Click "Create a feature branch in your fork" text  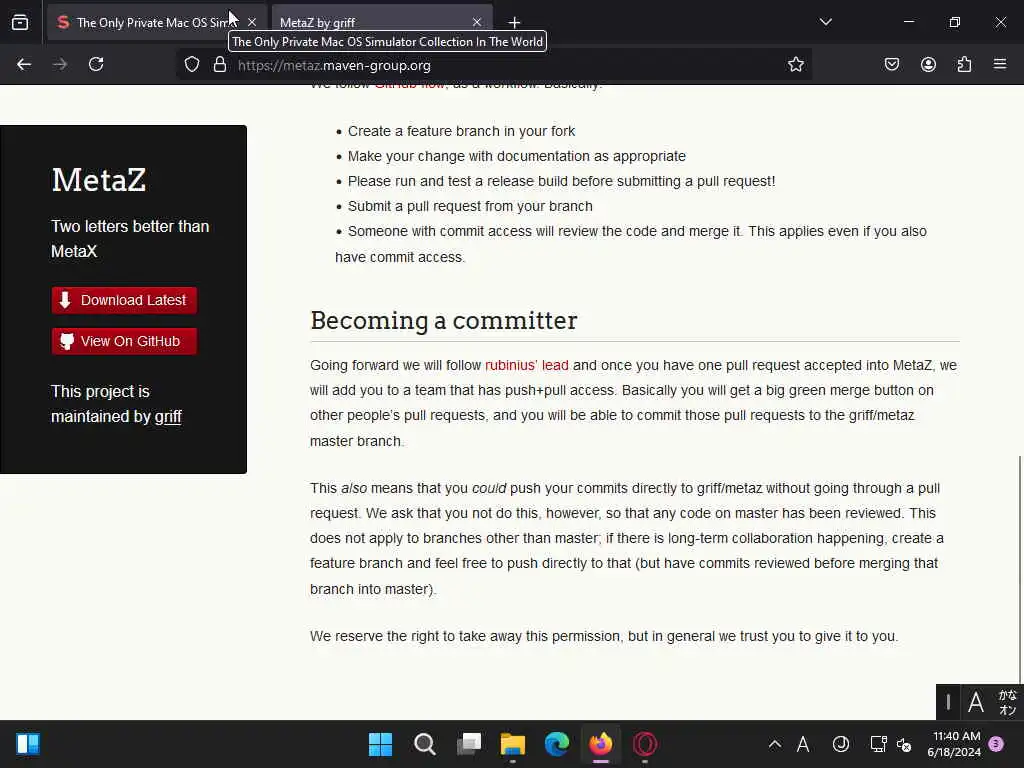(461, 131)
